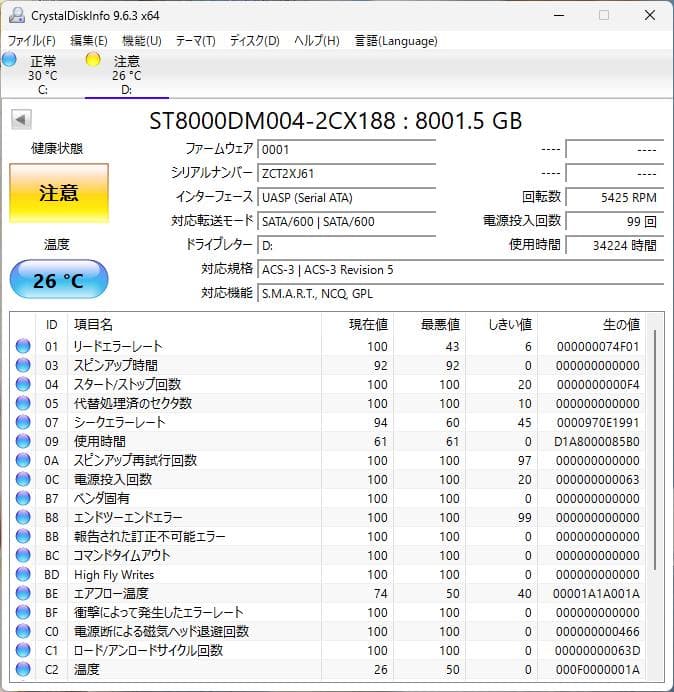Click the firmware field showing 0001
This screenshot has width=674, height=692.
pos(346,149)
